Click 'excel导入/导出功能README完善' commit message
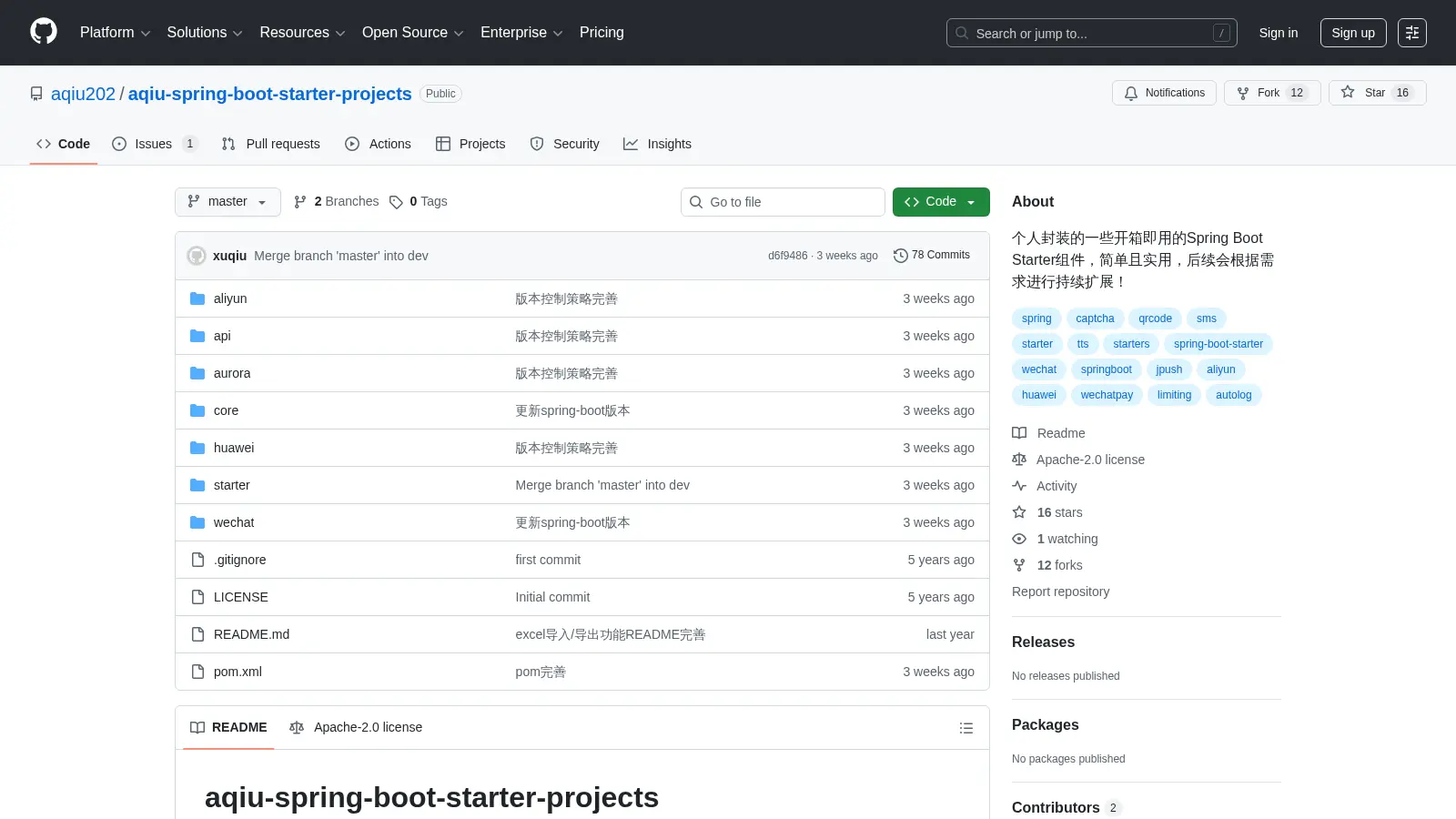The width and height of the screenshot is (1456, 819). (x=611, y=634)
